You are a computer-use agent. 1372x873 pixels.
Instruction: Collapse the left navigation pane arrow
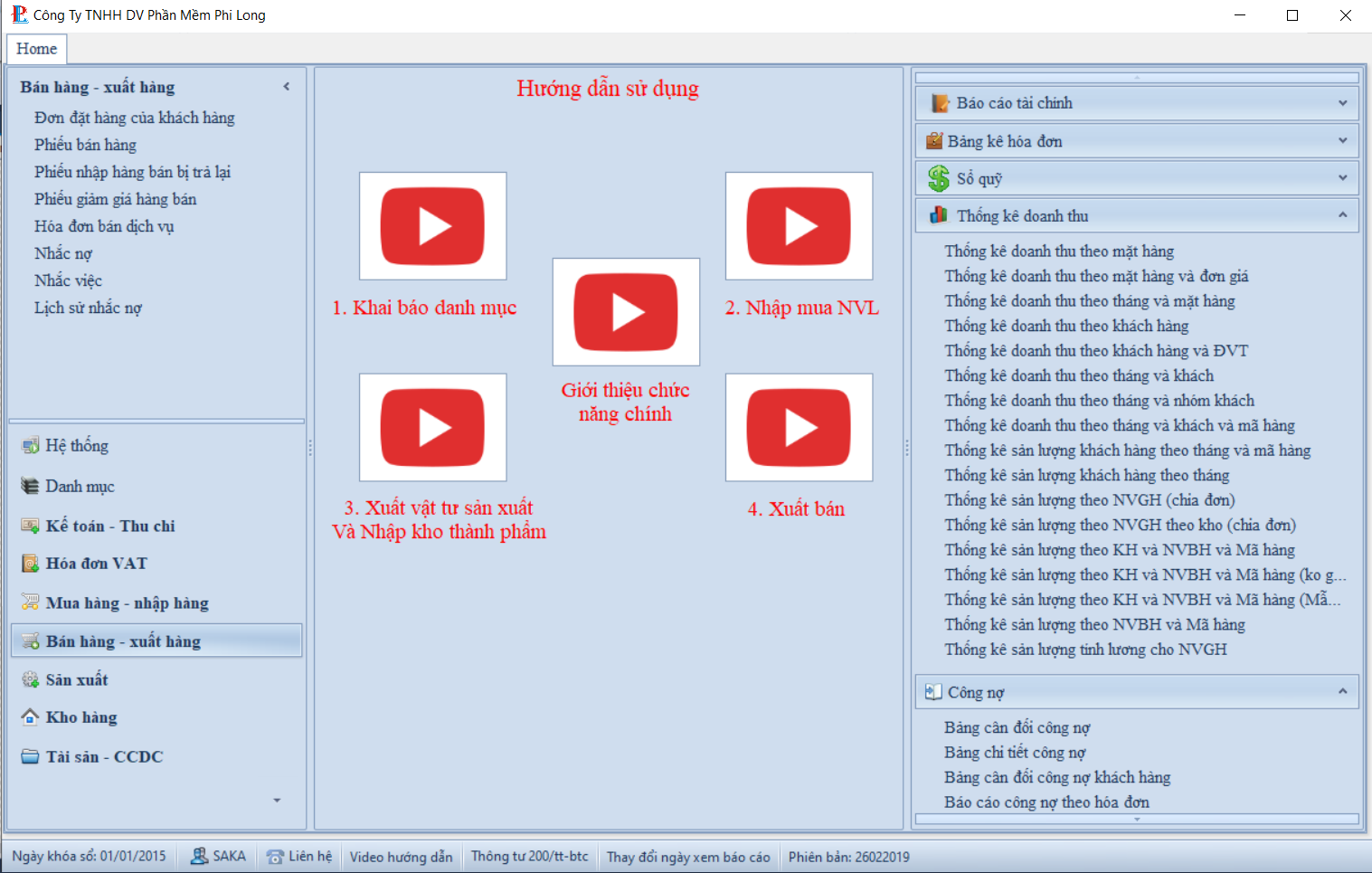[x=287, y=87]
